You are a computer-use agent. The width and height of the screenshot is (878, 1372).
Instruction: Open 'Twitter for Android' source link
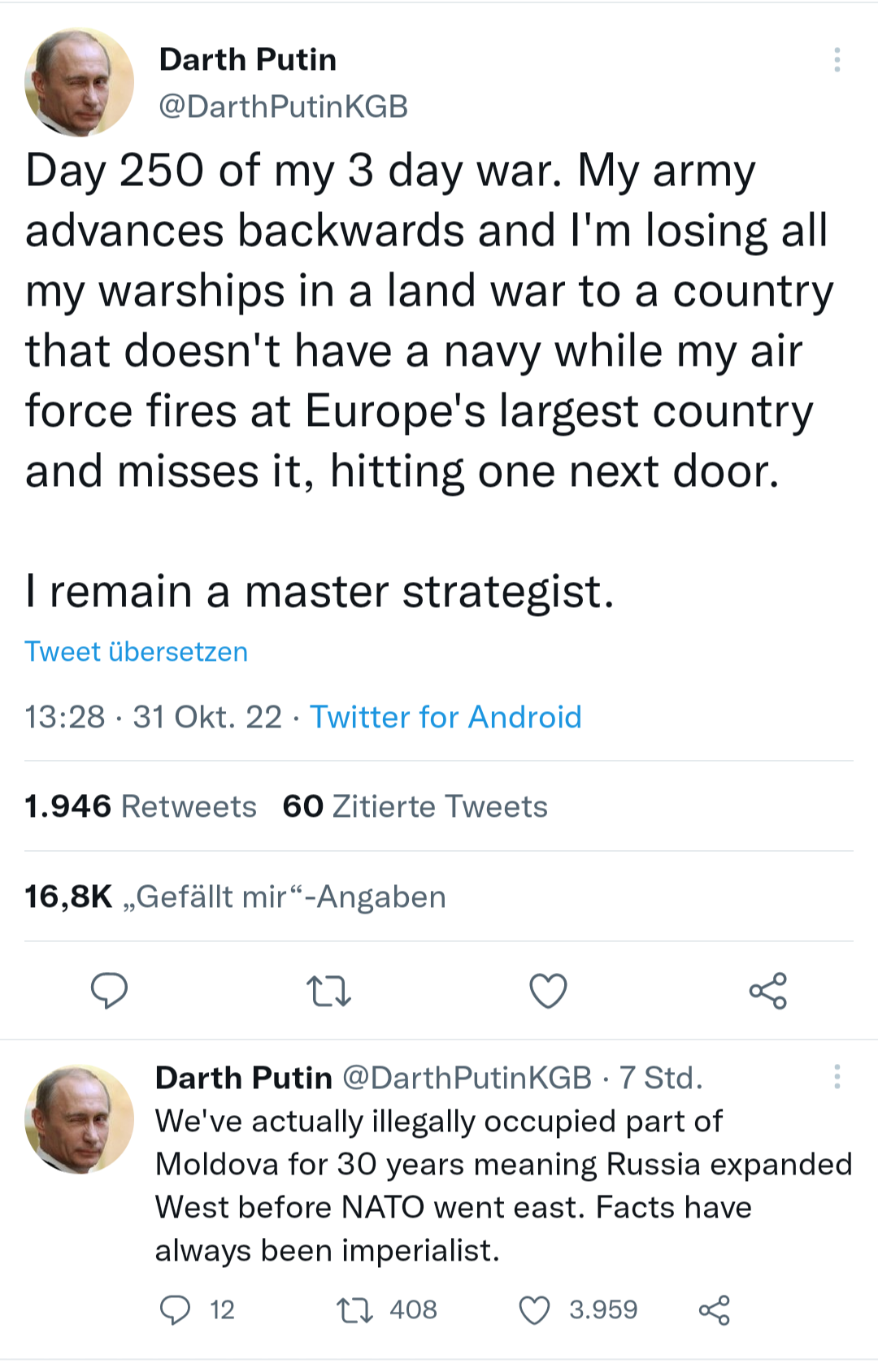coord(446,717)
